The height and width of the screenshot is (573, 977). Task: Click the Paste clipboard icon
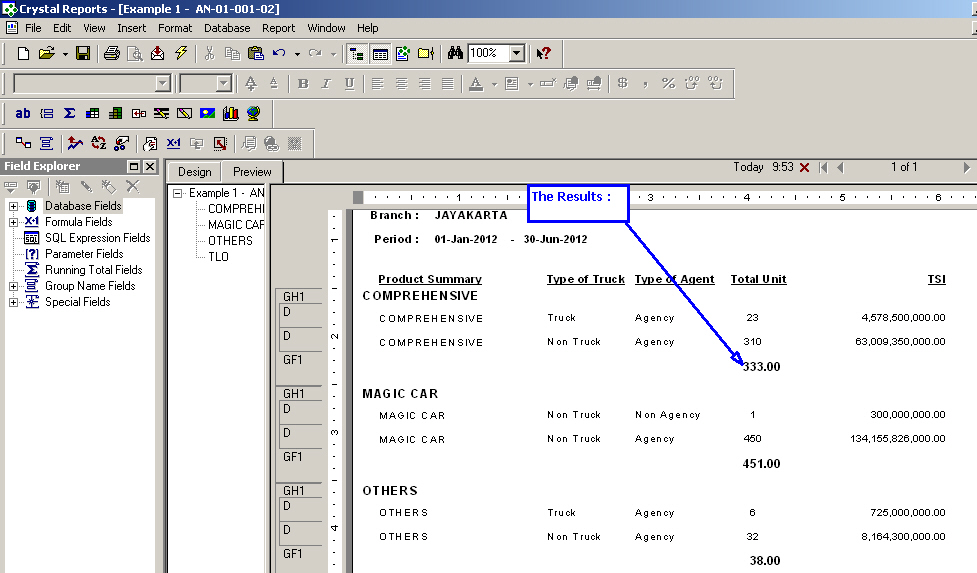[255, 54]
